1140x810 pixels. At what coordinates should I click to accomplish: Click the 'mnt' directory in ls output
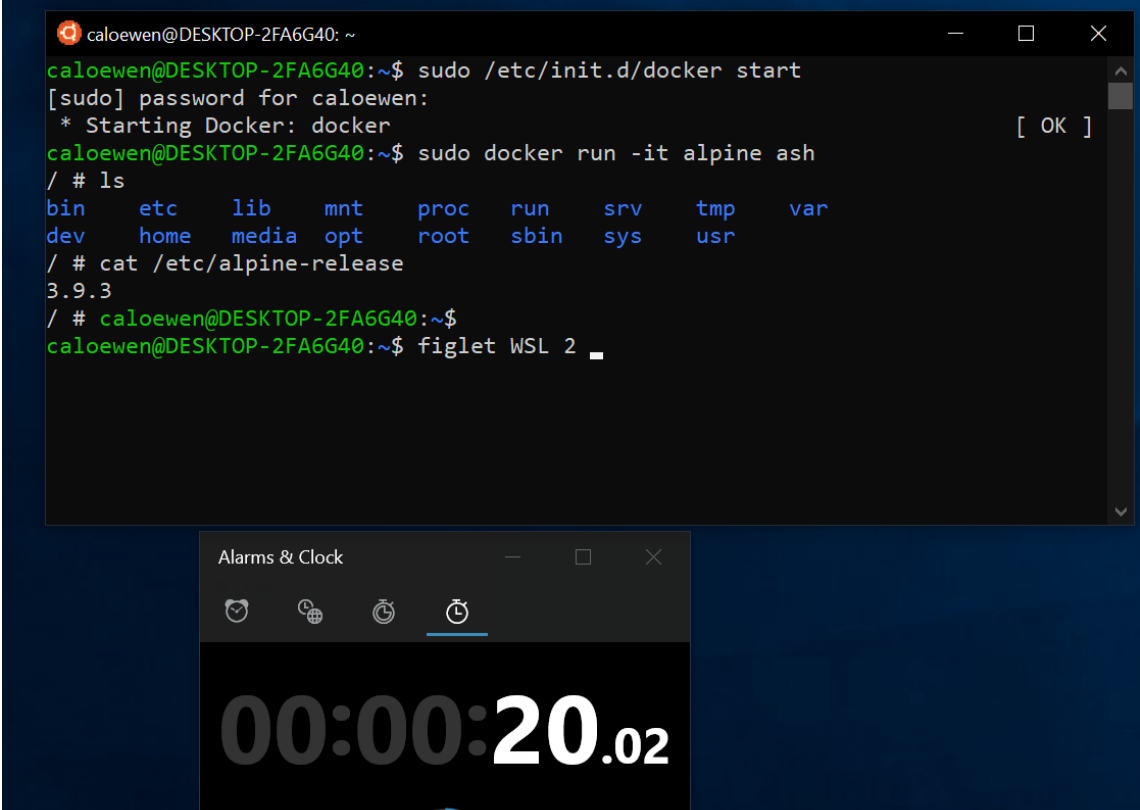(344, 209)
